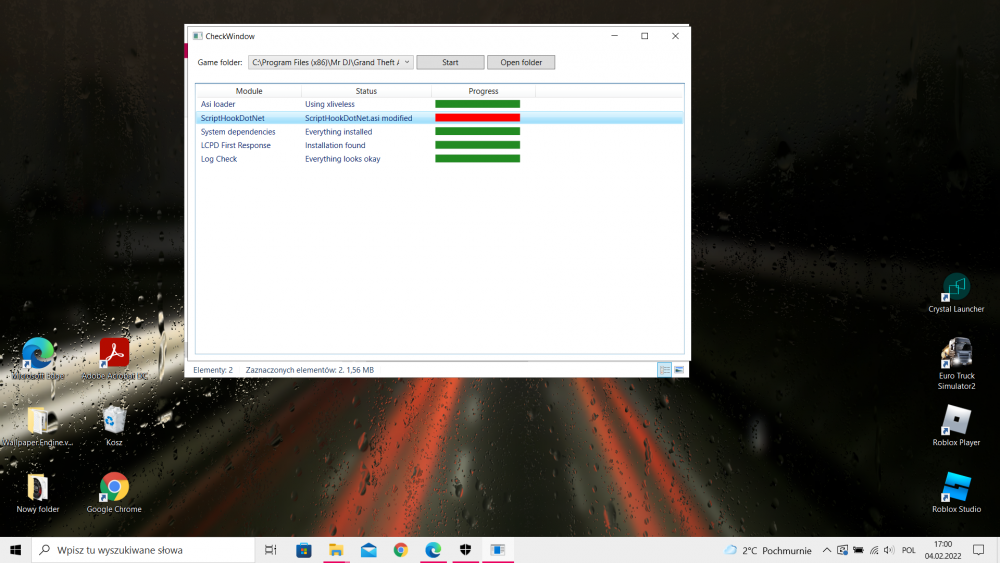
Task: Open Edge from the taskbar
Action: [433, 550]
